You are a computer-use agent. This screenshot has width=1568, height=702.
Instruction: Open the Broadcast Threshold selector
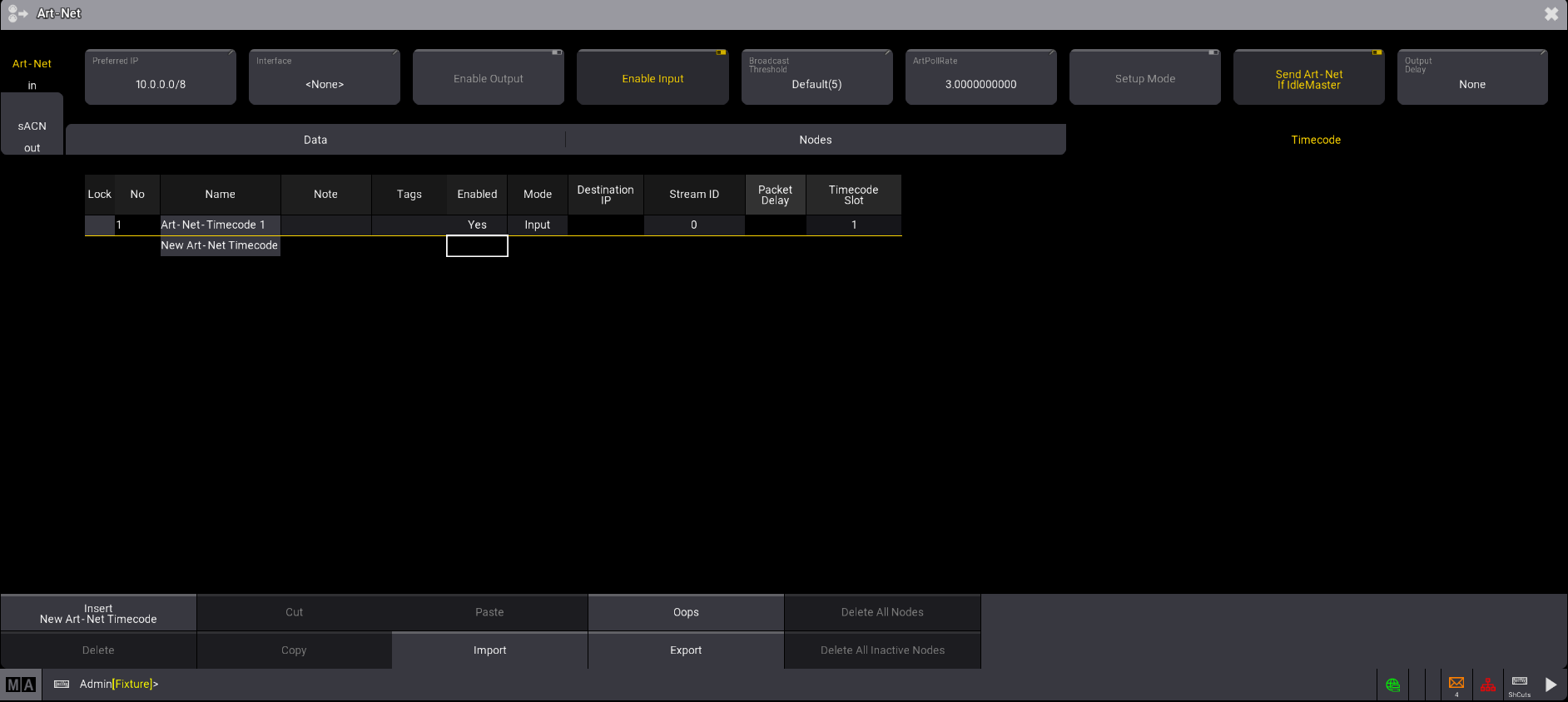[816, 77]
